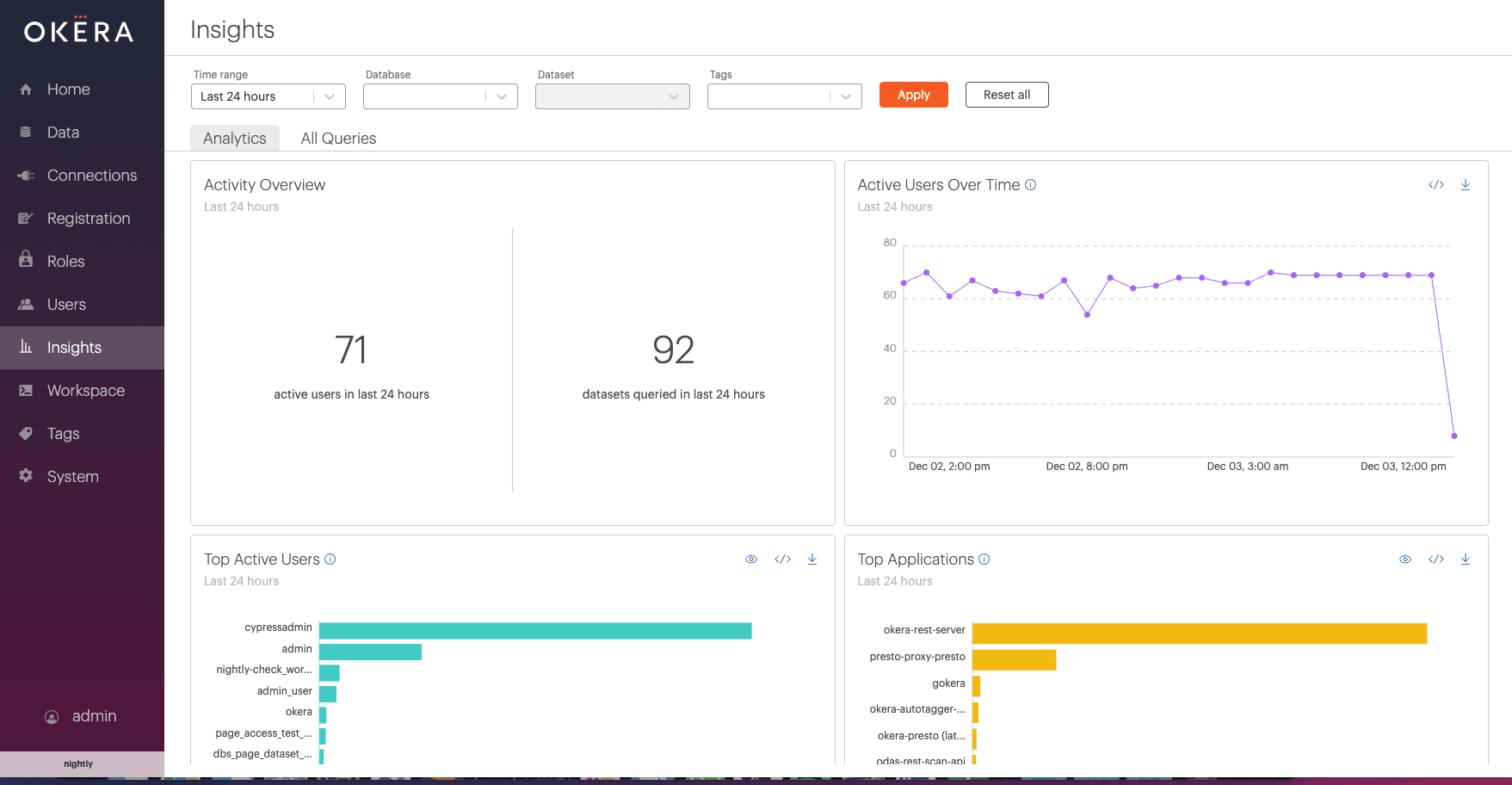Download the Top Active Users chart
The image size is (1512, 785).
[x=812, y=559]
